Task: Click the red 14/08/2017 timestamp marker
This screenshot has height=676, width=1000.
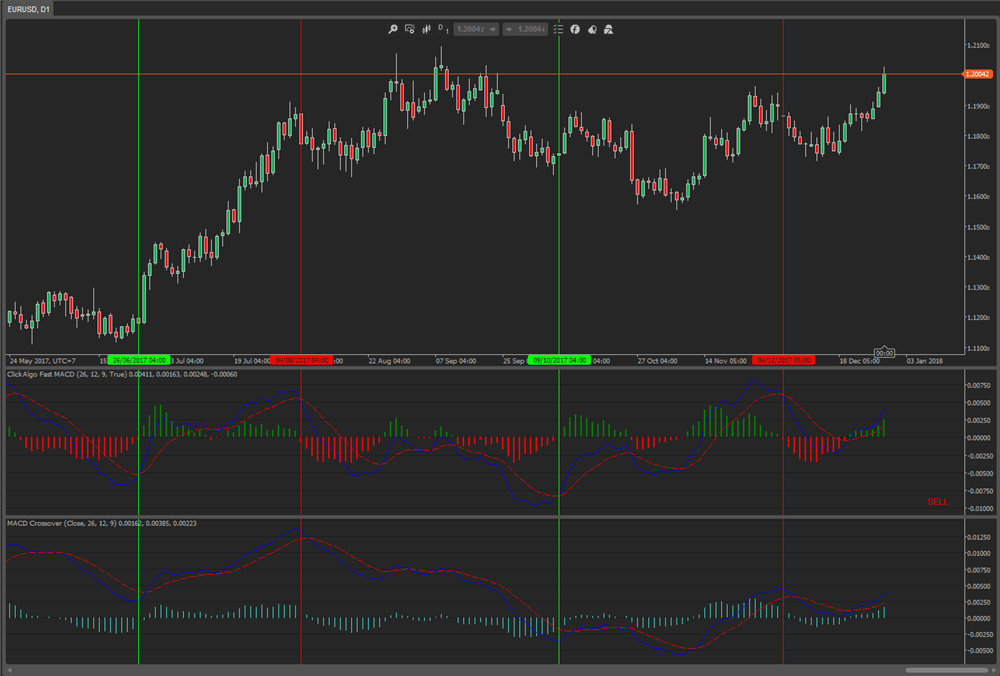Action: 301,353
